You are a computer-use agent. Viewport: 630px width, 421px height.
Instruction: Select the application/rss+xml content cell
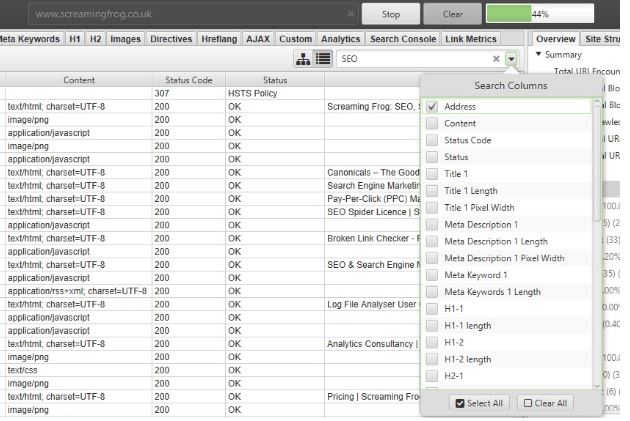[79, 291]
